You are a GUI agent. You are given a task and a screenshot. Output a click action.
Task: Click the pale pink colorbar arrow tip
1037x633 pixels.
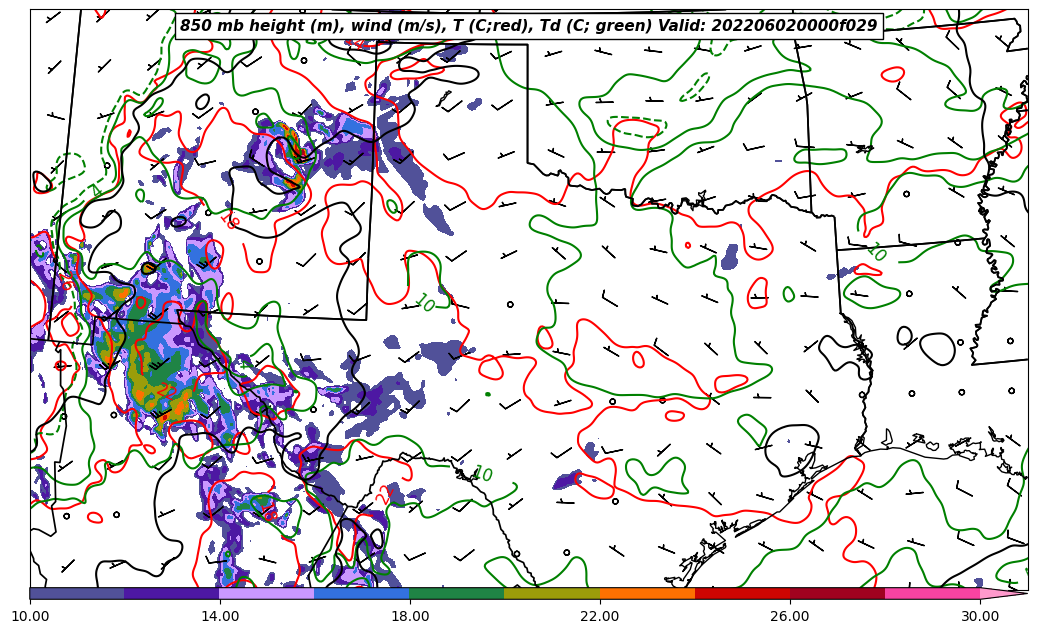point(1003,593)
